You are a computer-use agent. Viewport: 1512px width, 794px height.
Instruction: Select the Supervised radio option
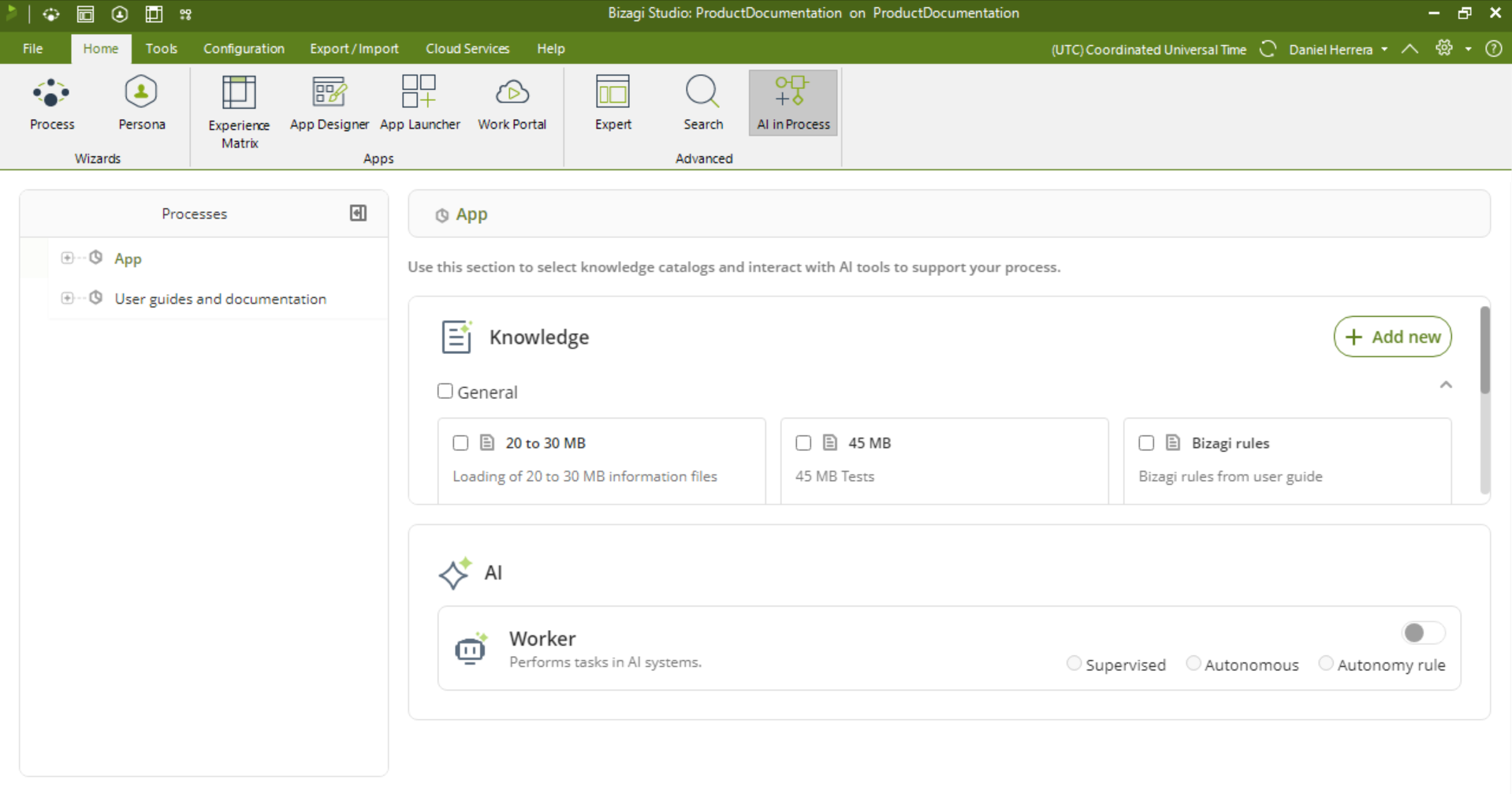pos(1074,663)
